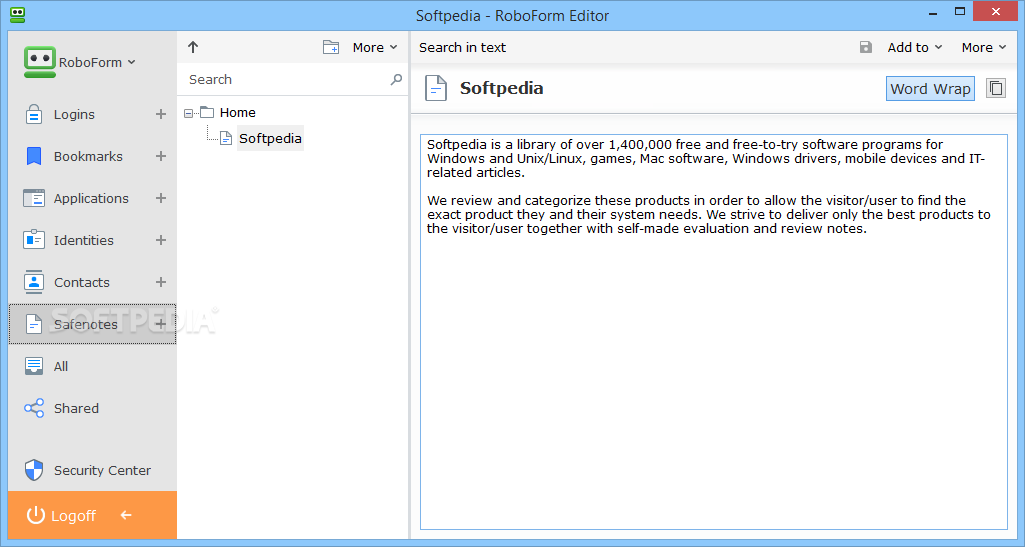Add a new login with plus
1025x547 pixels.
pos(161,114)
